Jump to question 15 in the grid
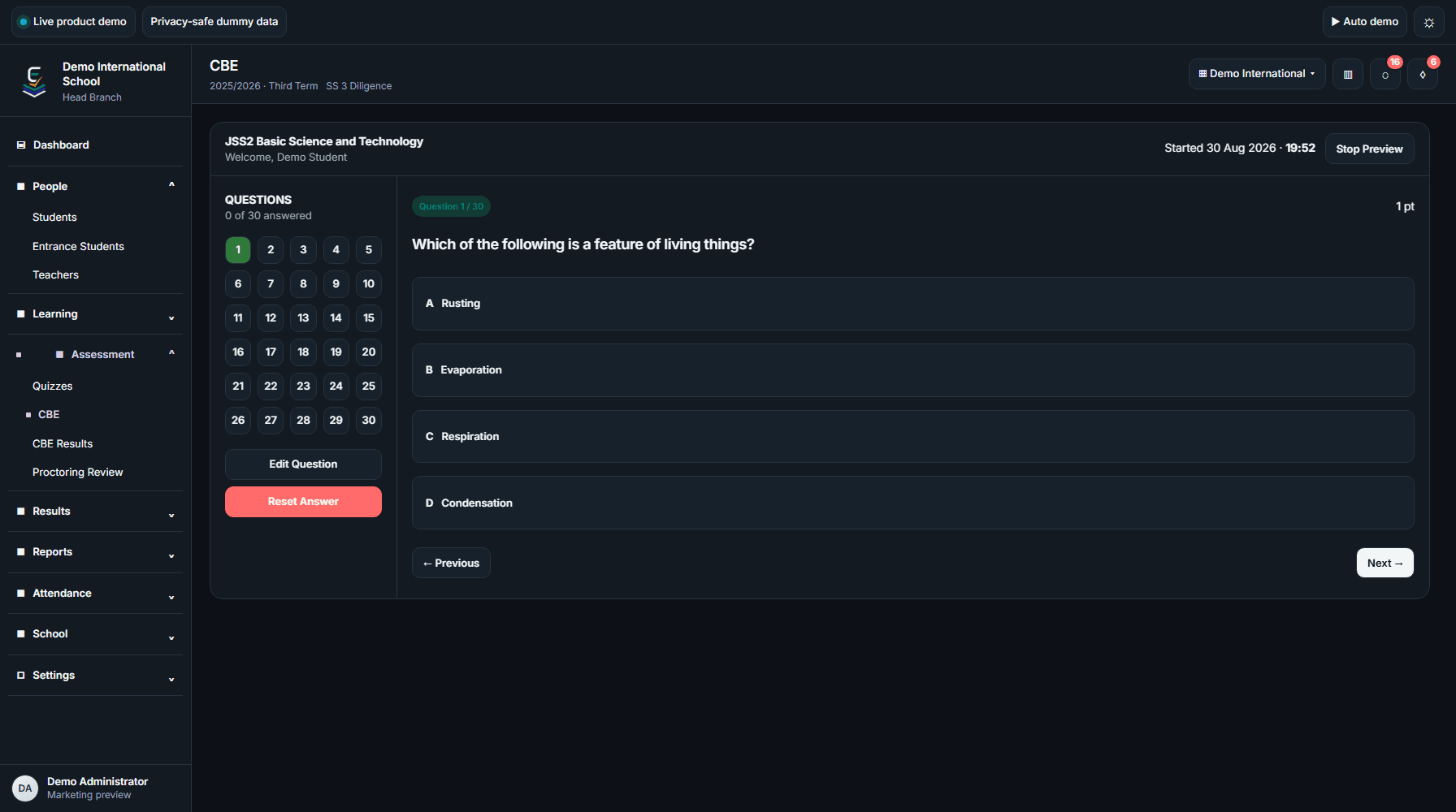1456x812 pixels. pos(369,318)
